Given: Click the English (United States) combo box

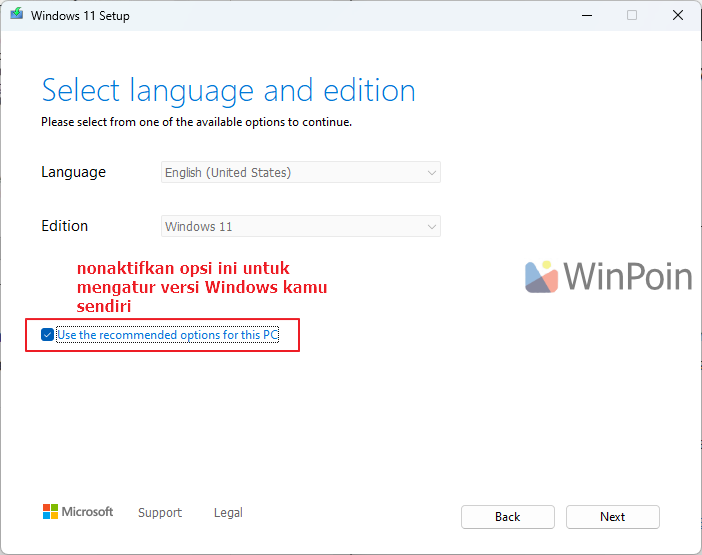Looking at the screenshot, I should click(x=300, y=173).
